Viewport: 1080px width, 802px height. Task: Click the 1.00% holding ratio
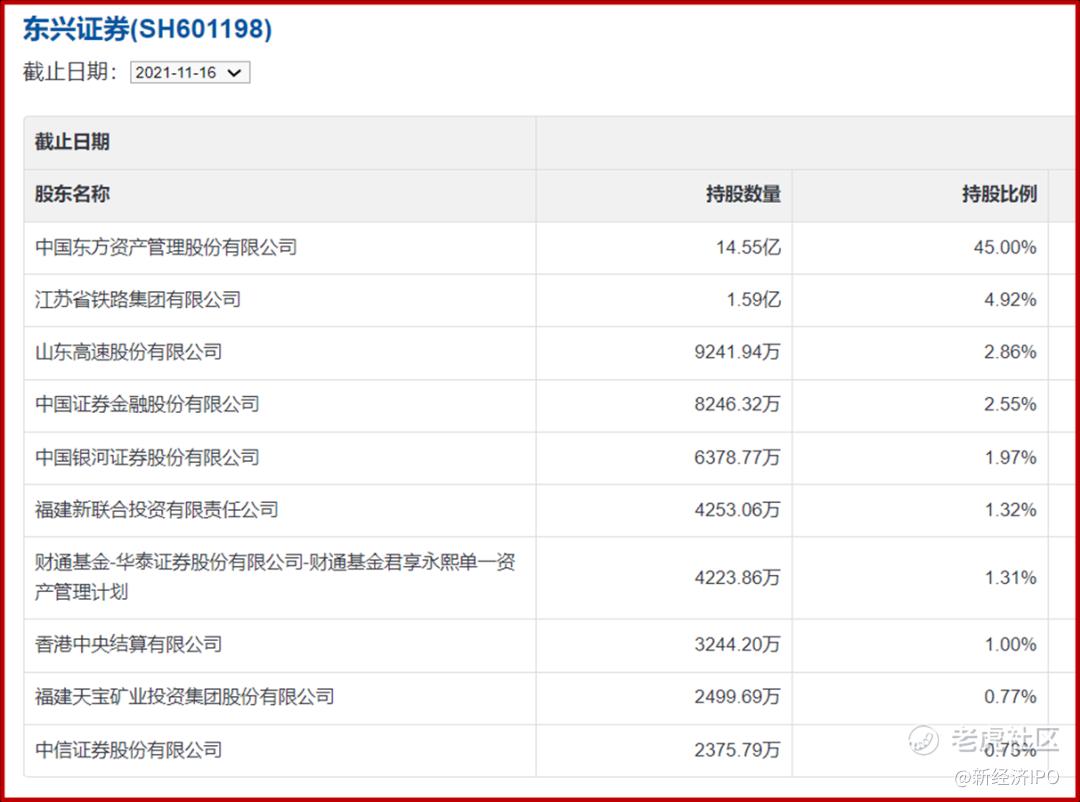pyautogui.click(x=1010, y=645)
